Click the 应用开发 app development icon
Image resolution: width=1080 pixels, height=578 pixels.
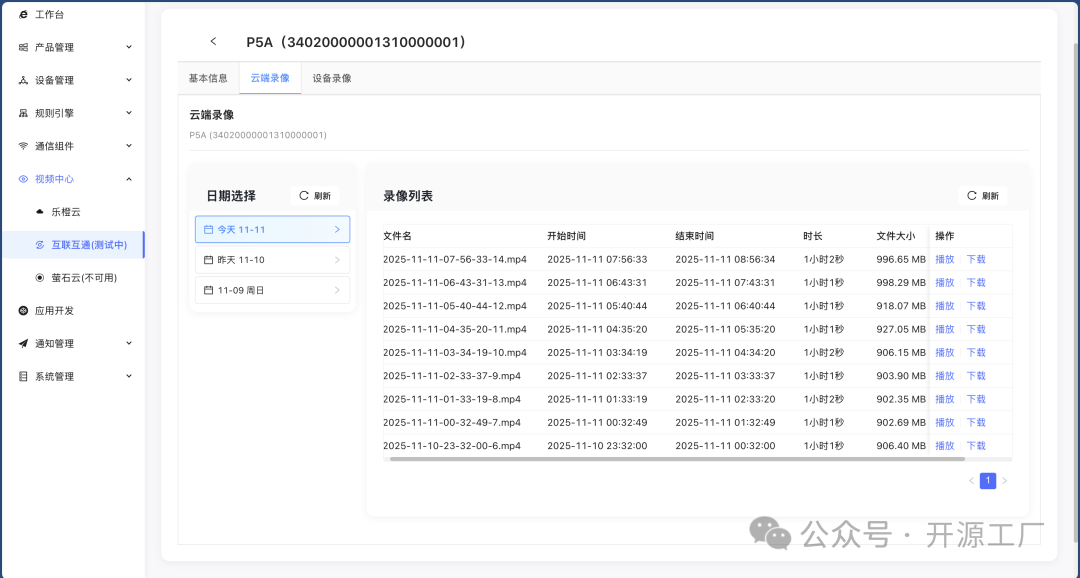coord(22,310)
